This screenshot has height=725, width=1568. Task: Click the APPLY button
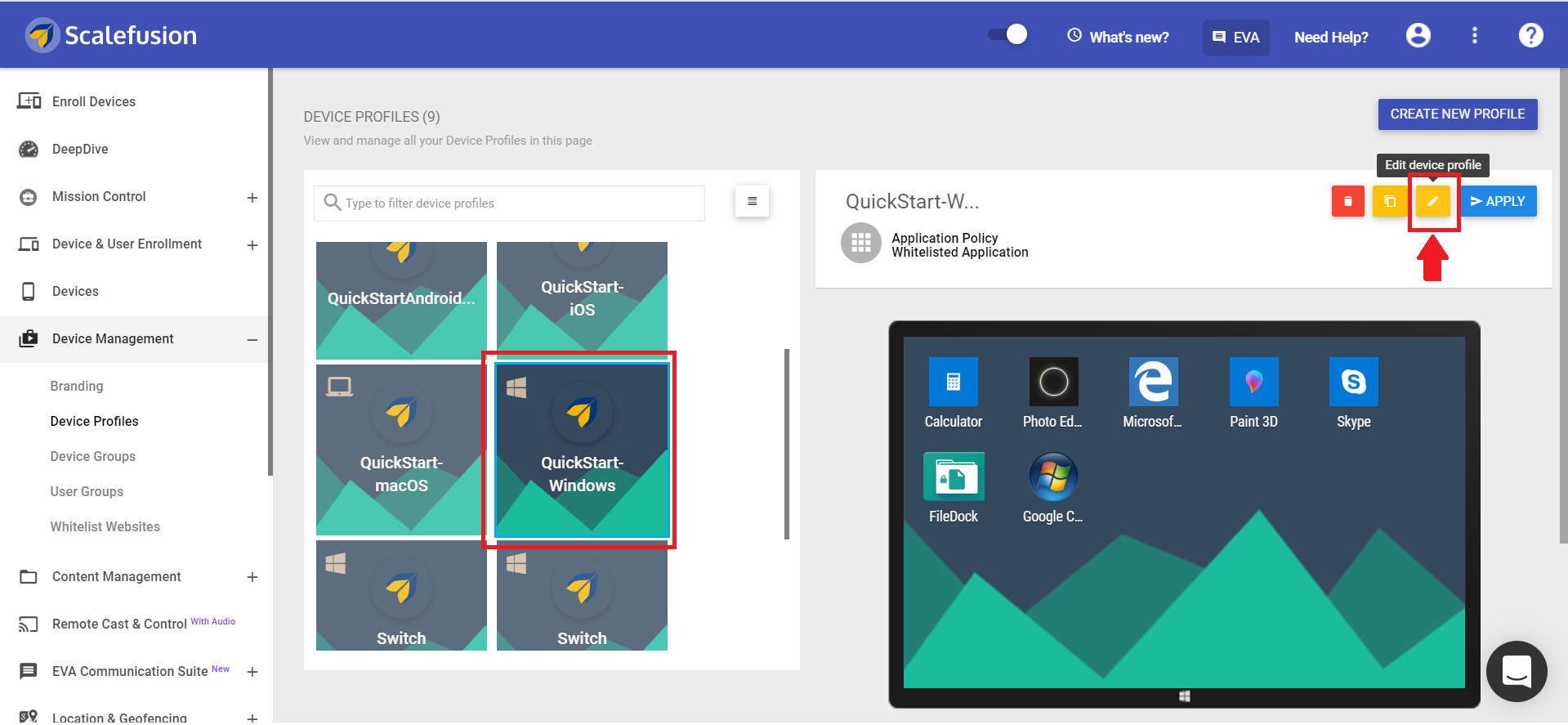click(x=1498, y=201)
